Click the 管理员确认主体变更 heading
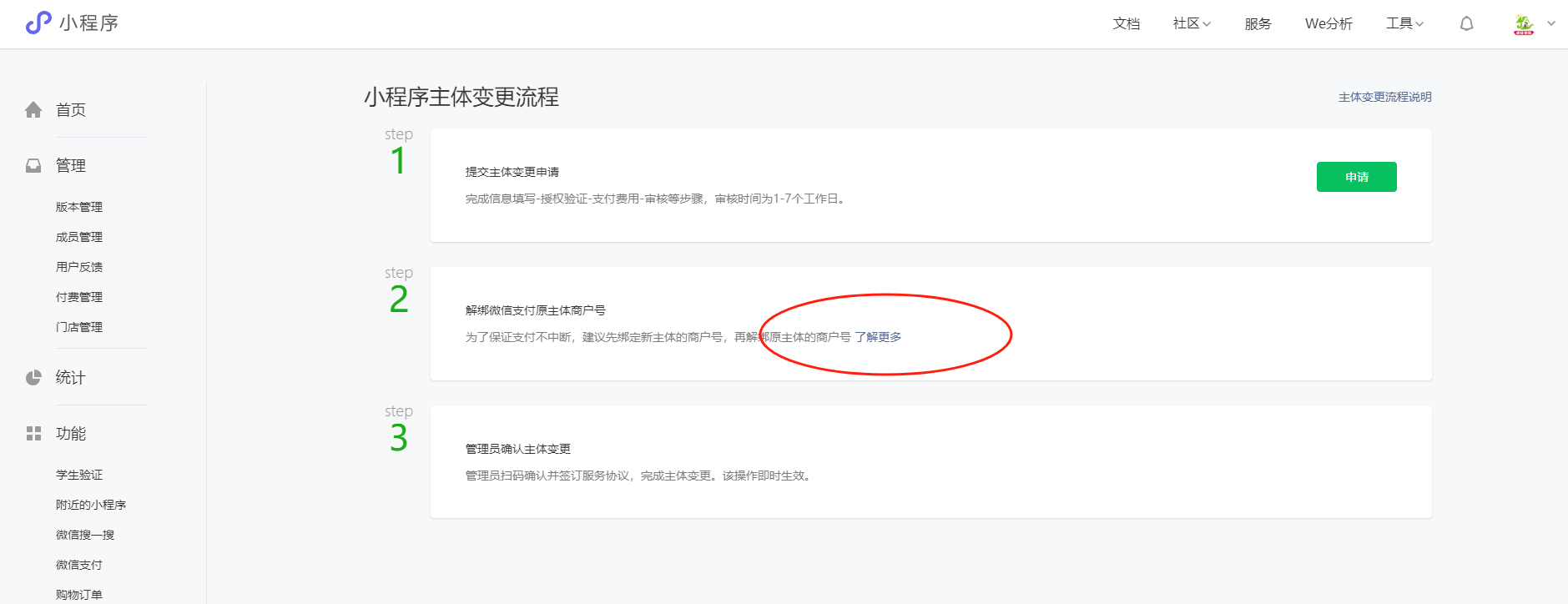 coord(518,449)
